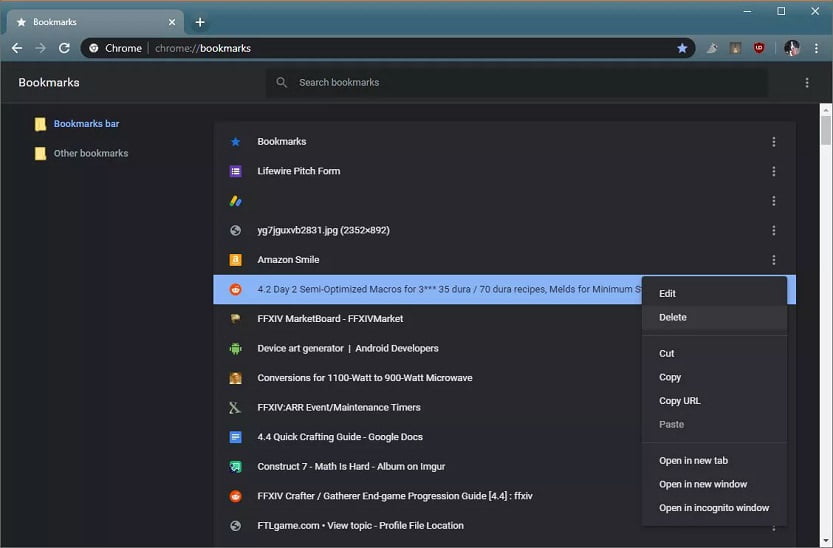Click the scrollbar up arrow
833x548 pixels.
click(x=826, y=110)
